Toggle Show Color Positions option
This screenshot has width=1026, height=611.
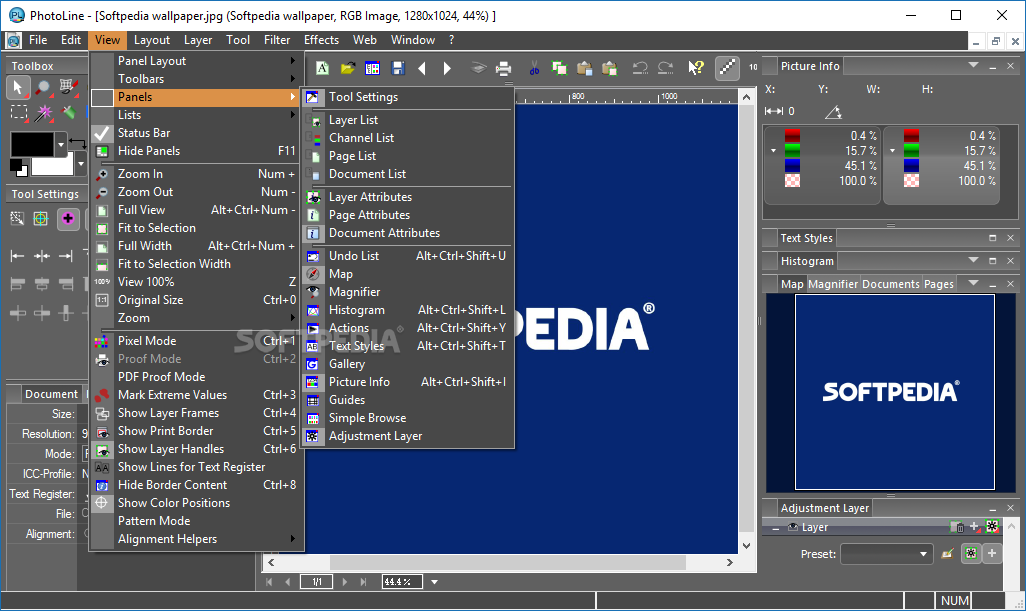[196, 503]
